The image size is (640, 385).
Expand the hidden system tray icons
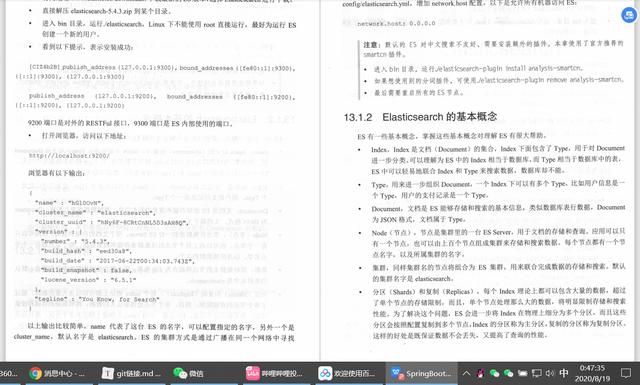click(466, 373)
